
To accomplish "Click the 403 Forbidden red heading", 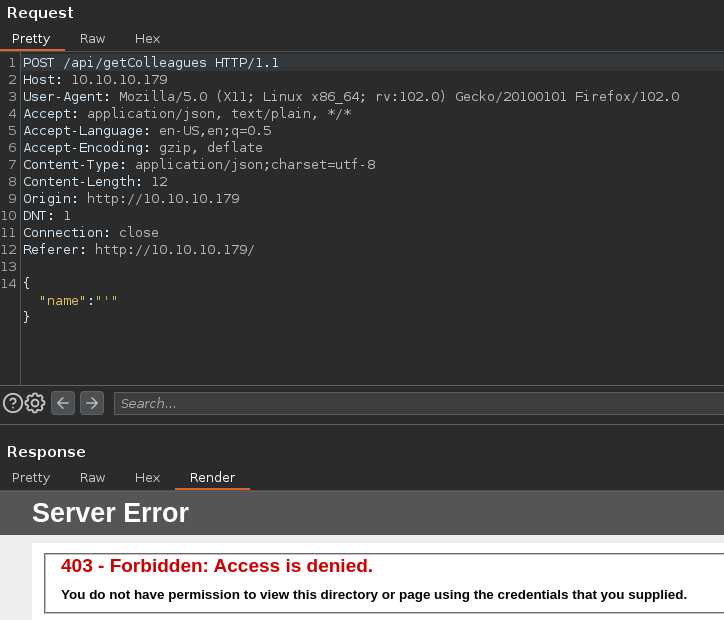I will pos(216,566).
